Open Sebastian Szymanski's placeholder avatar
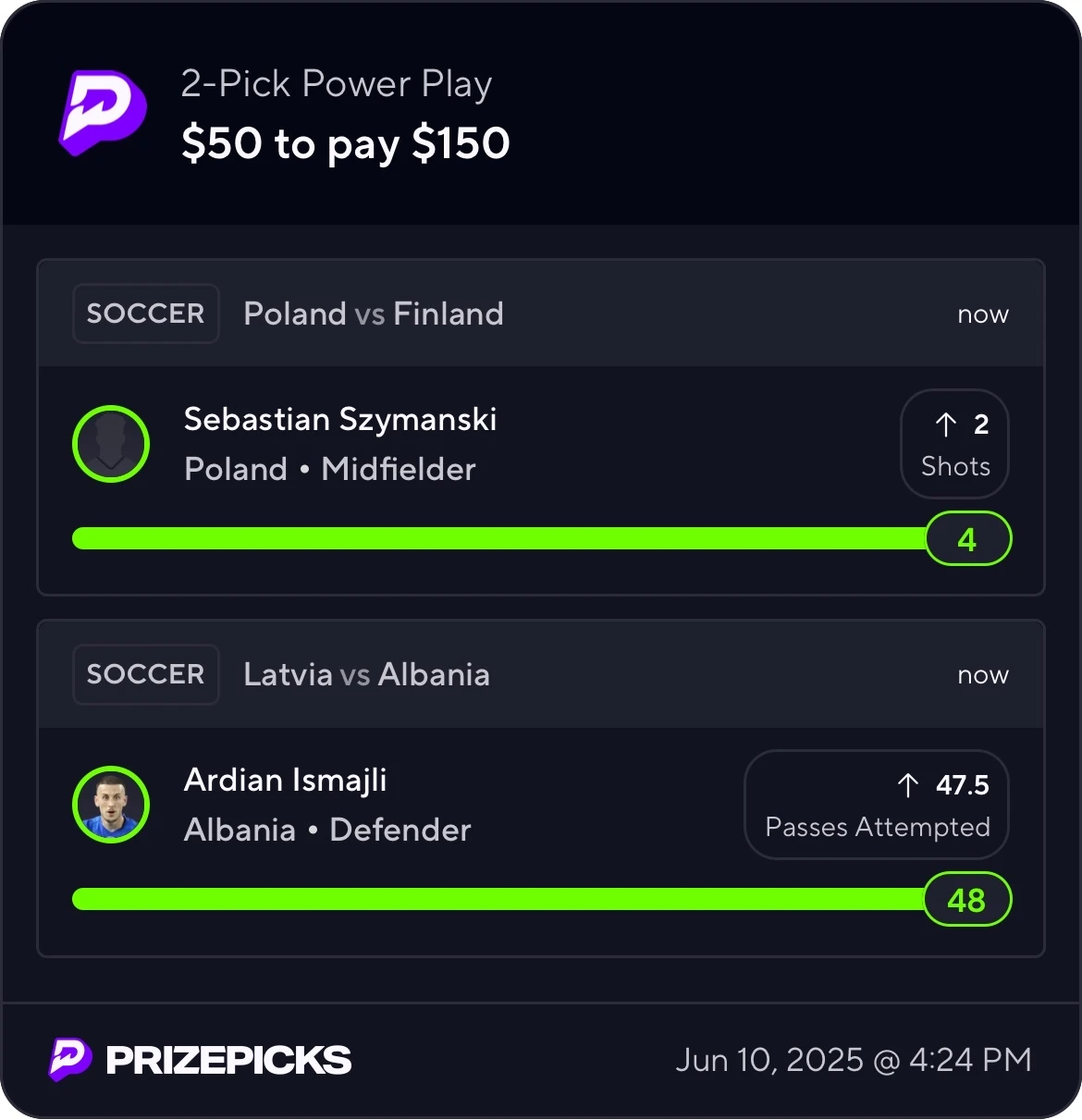The width and height of the screenshot is (1082, 1120). point(111,444)
